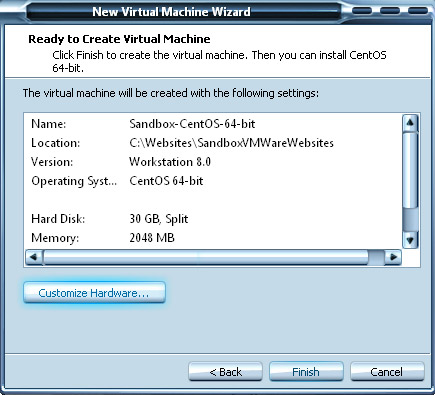Click the horizontal scroll right arrow
The width and height of the screenshot is (435, 395).
coord(393,257)
